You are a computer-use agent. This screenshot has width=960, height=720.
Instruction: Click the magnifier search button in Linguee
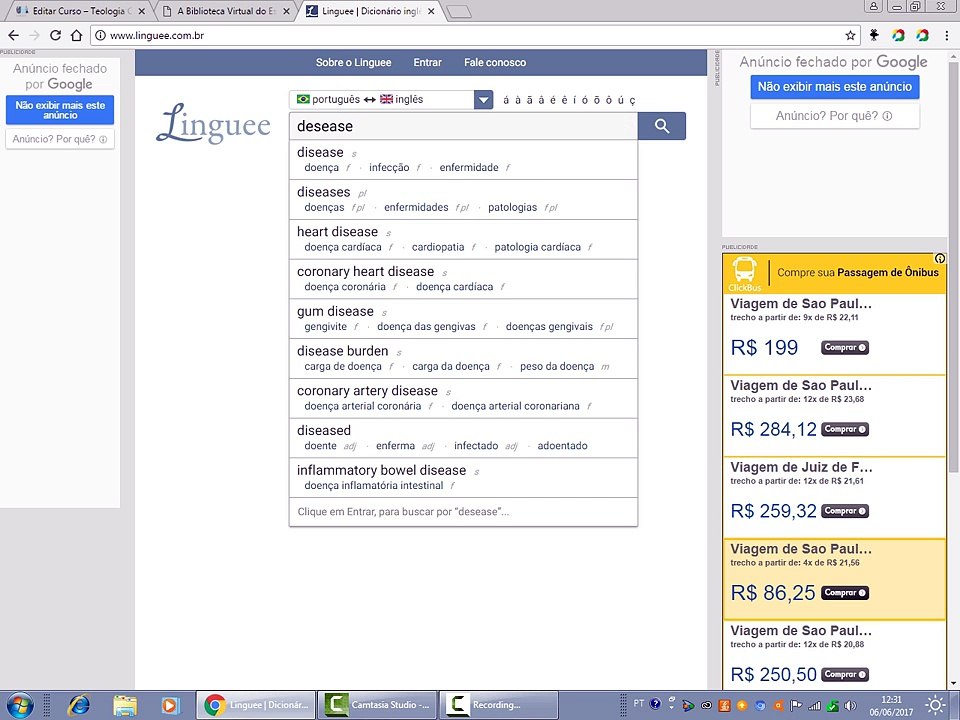662,126
